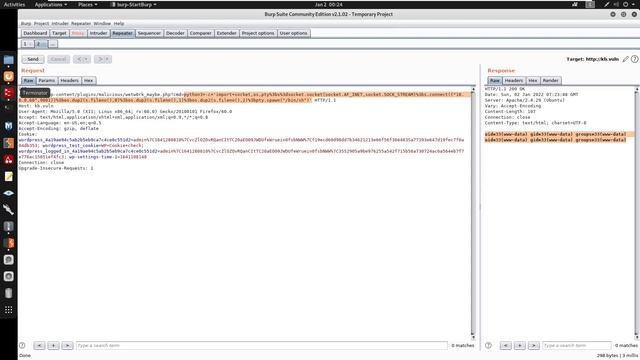Open the eye-shaped dock icon
This screenshot has width=640, height=360.
tap(9, 193)
